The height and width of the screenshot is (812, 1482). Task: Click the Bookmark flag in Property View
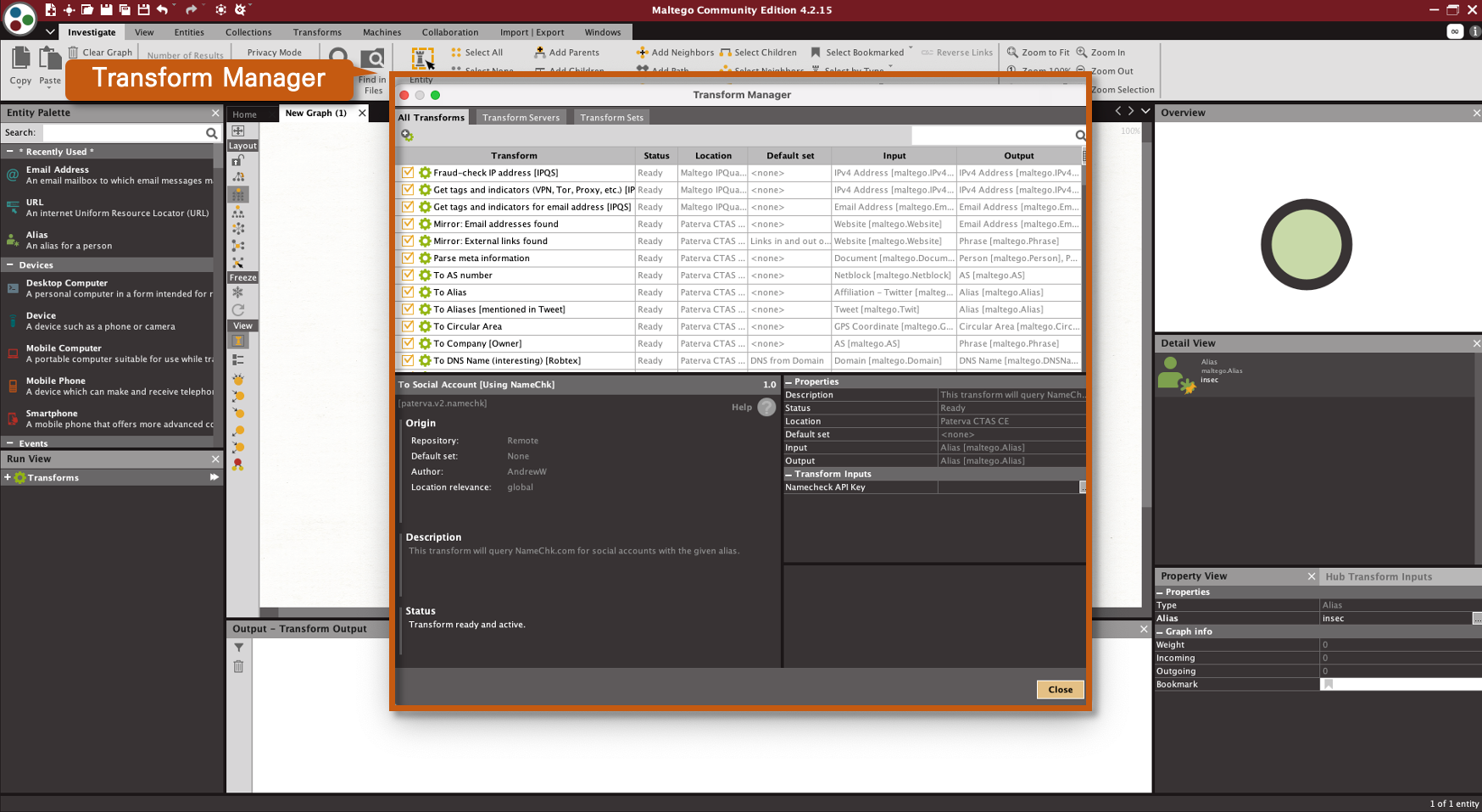pyautogui.click(x=1329, y=684)
